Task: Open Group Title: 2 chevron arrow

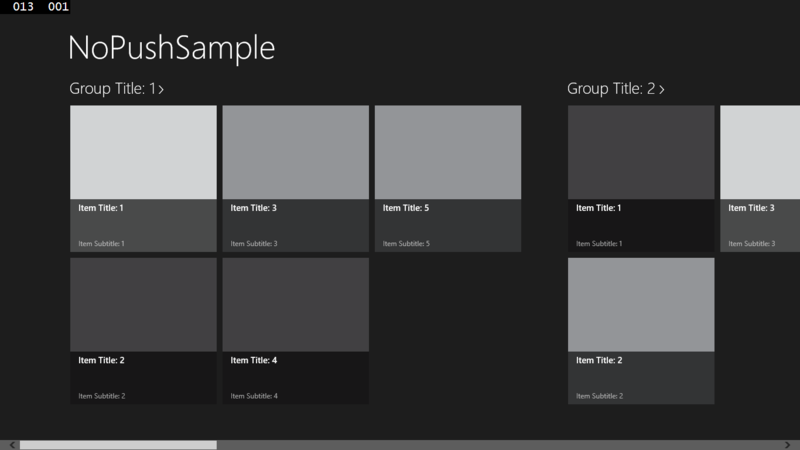Action: pos(661,89)
